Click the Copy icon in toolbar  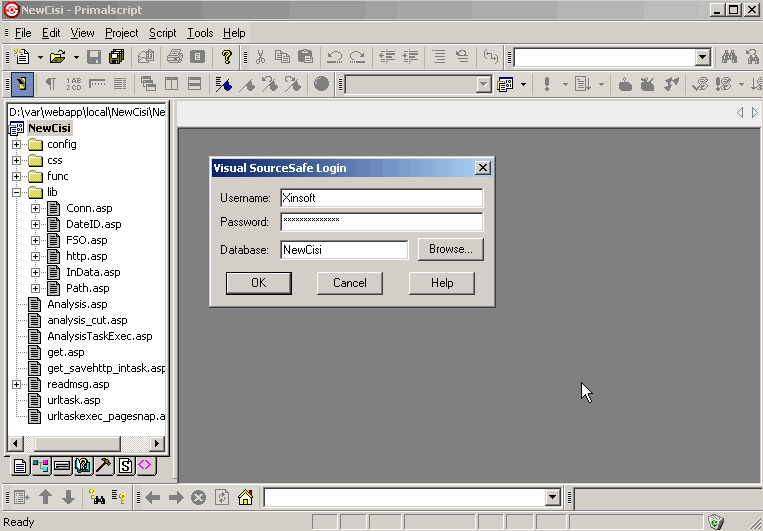[x=282, y=57]
